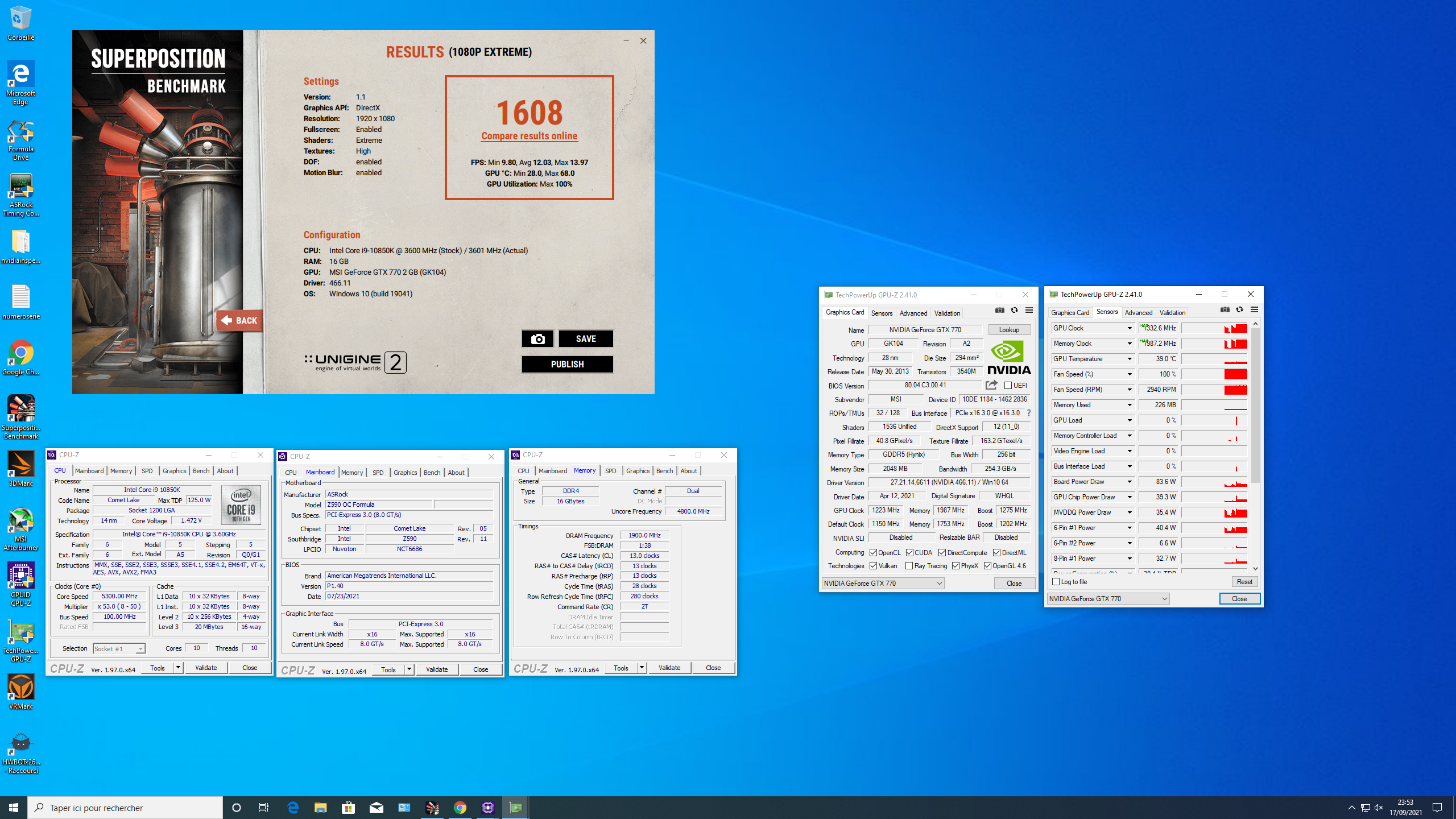Launch VRMark desktop shortcut
Image resolution: width=1456 pixels, height=819 pixels.
[x=20, y=692]
